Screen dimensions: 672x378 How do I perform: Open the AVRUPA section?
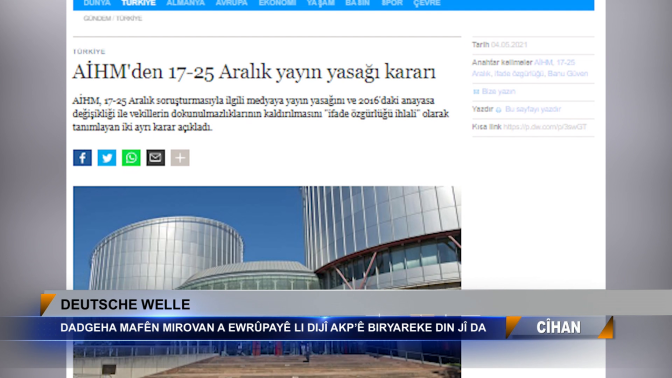click(231, 3)
